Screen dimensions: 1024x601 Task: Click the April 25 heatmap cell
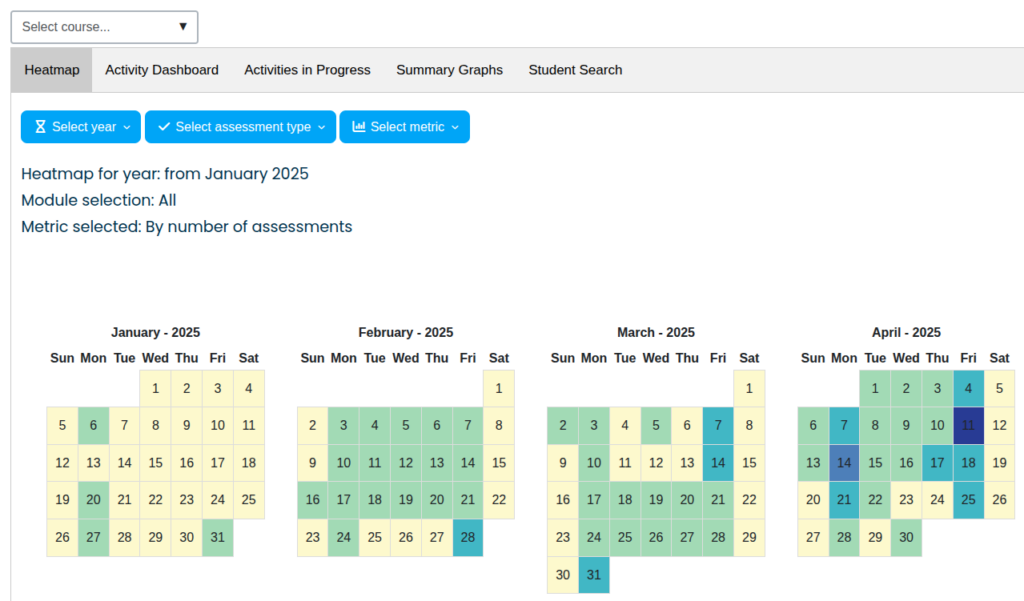[x=968, y=500]
